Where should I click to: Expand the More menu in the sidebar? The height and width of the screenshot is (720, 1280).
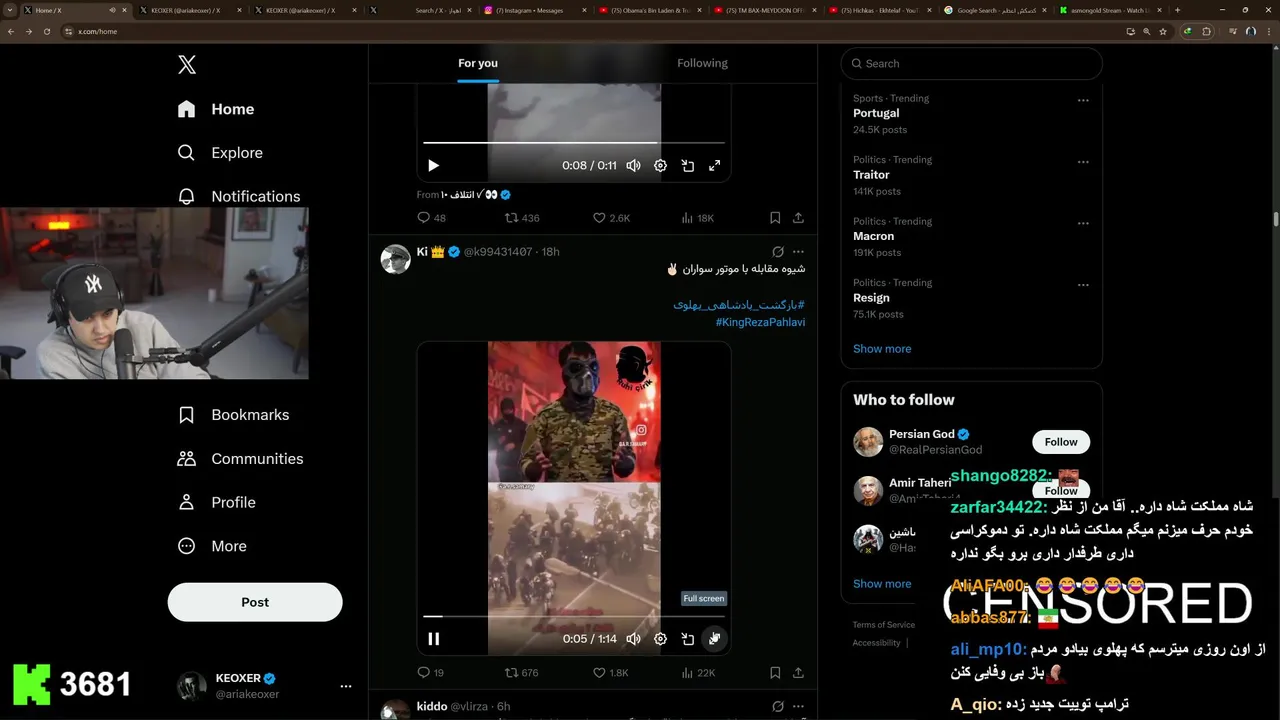(x=212, y=546)
